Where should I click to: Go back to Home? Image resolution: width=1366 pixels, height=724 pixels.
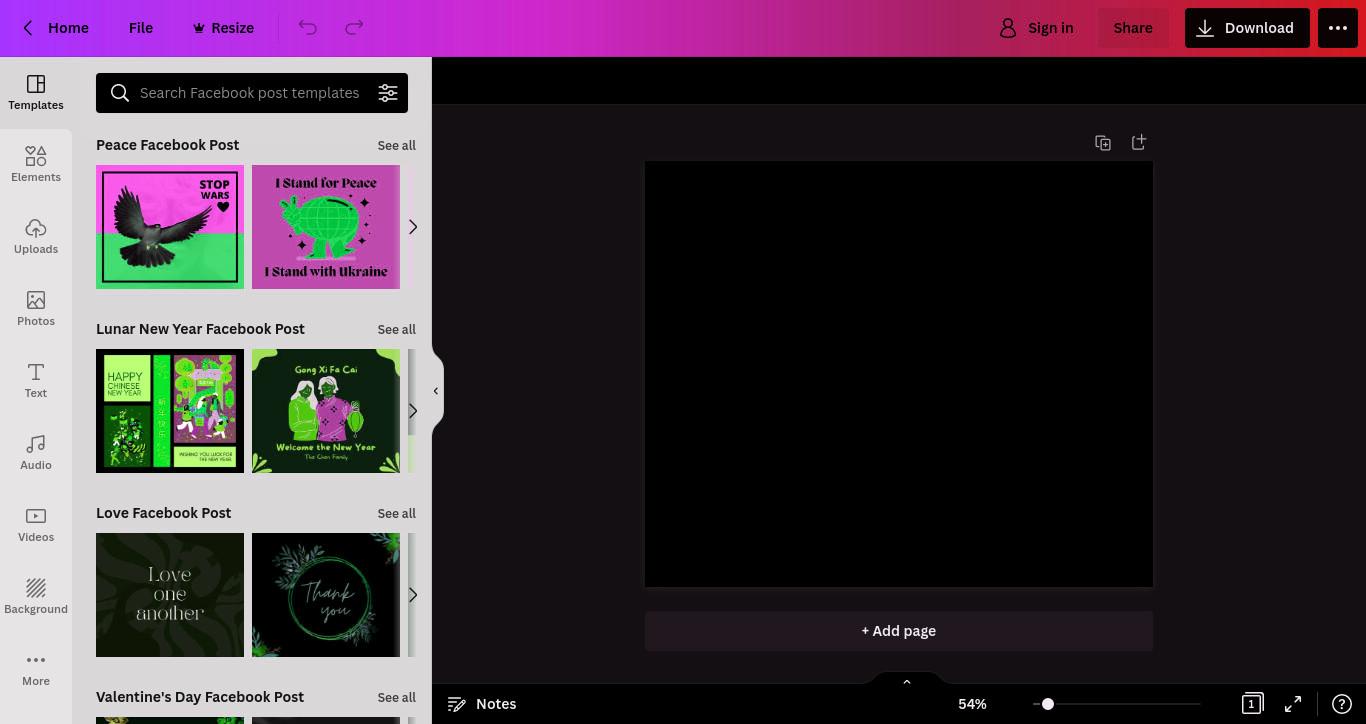56,28
